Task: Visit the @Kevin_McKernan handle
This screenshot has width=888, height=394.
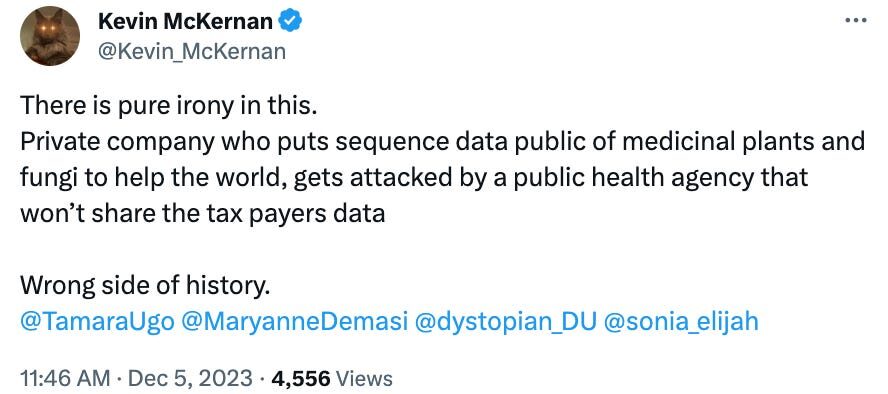Action: (192, 52)
